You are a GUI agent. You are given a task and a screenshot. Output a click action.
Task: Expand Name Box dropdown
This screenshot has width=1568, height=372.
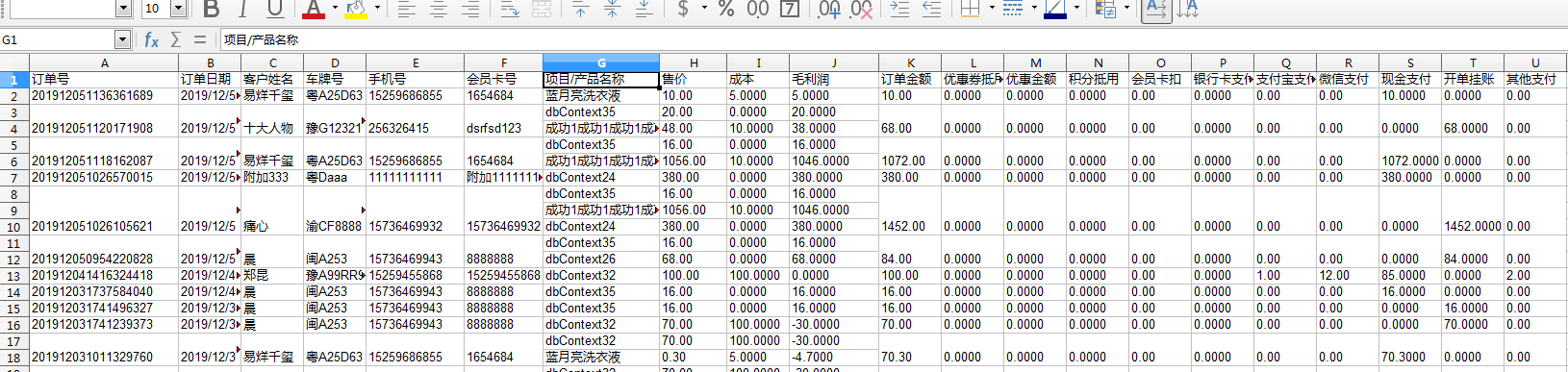coord(122,39)
